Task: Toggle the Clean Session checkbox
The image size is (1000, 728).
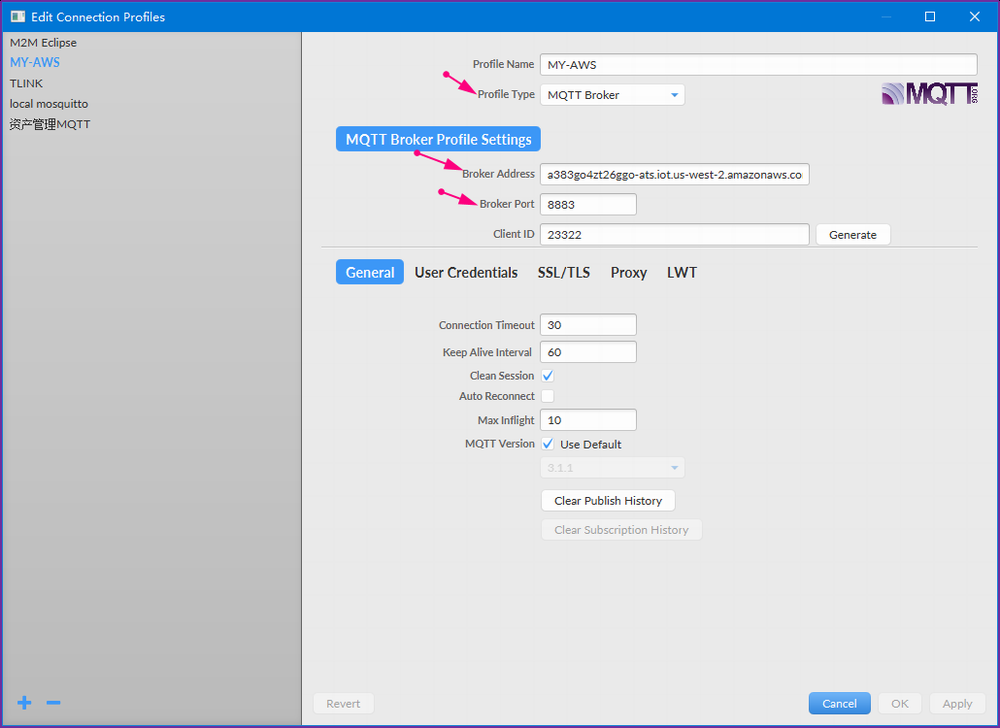Action: (x=548, y=376)
